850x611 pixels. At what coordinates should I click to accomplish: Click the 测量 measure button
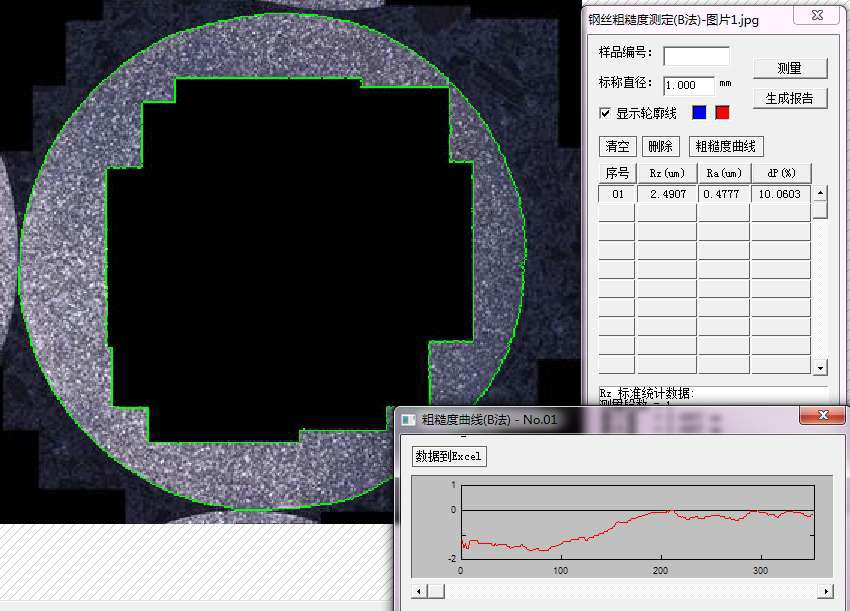[790, 68]
